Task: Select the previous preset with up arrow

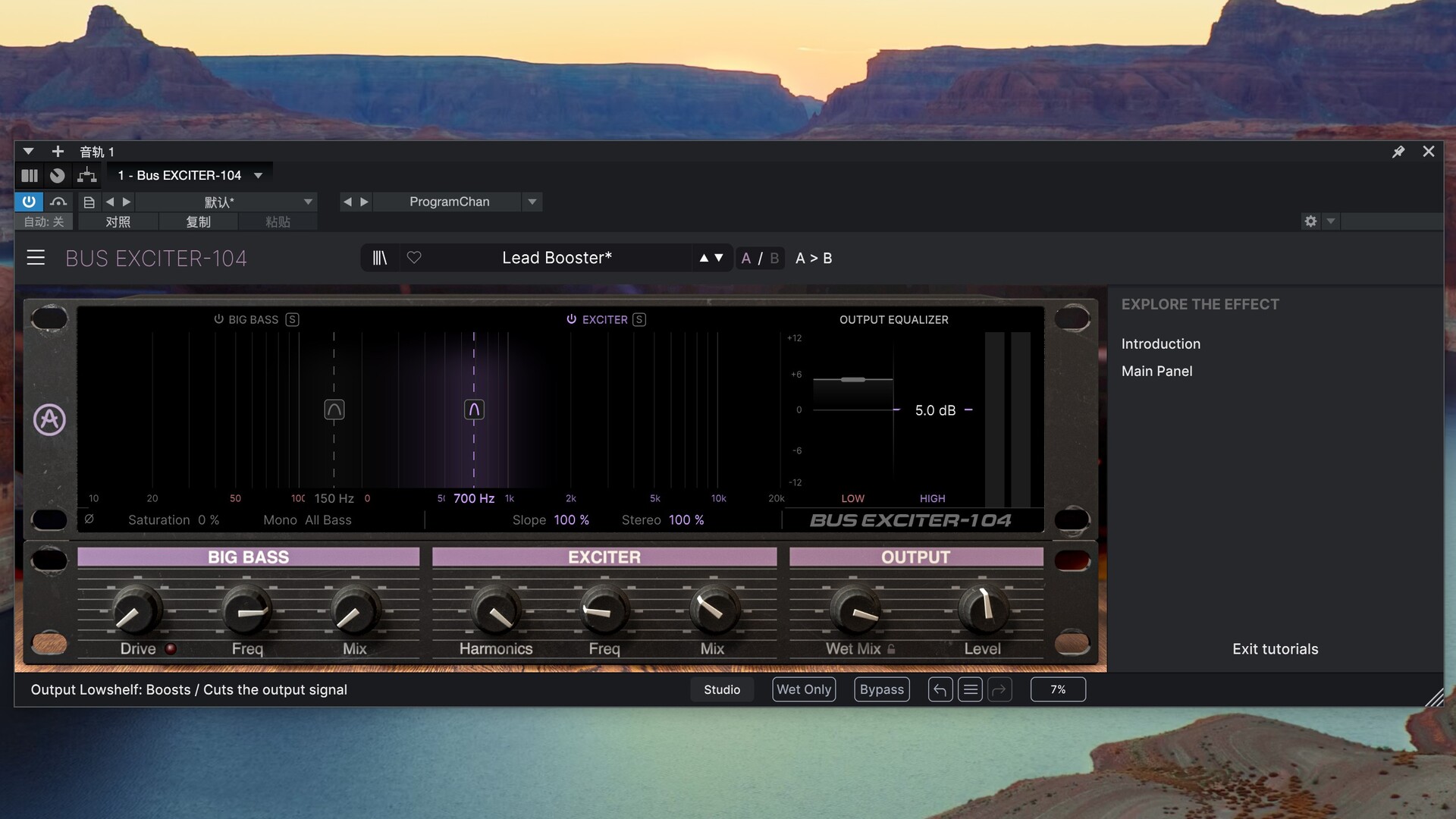Action: tap(704, 258)
